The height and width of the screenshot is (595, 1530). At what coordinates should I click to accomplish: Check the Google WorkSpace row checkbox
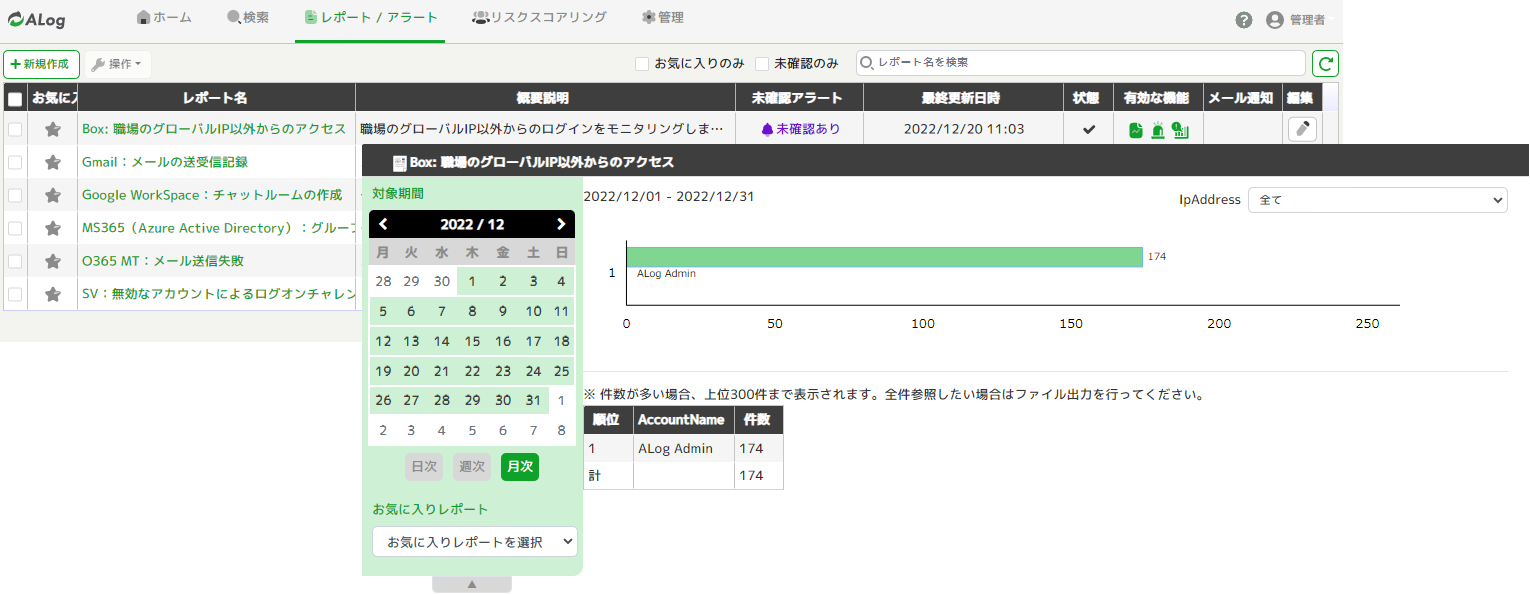pos(15,195)
